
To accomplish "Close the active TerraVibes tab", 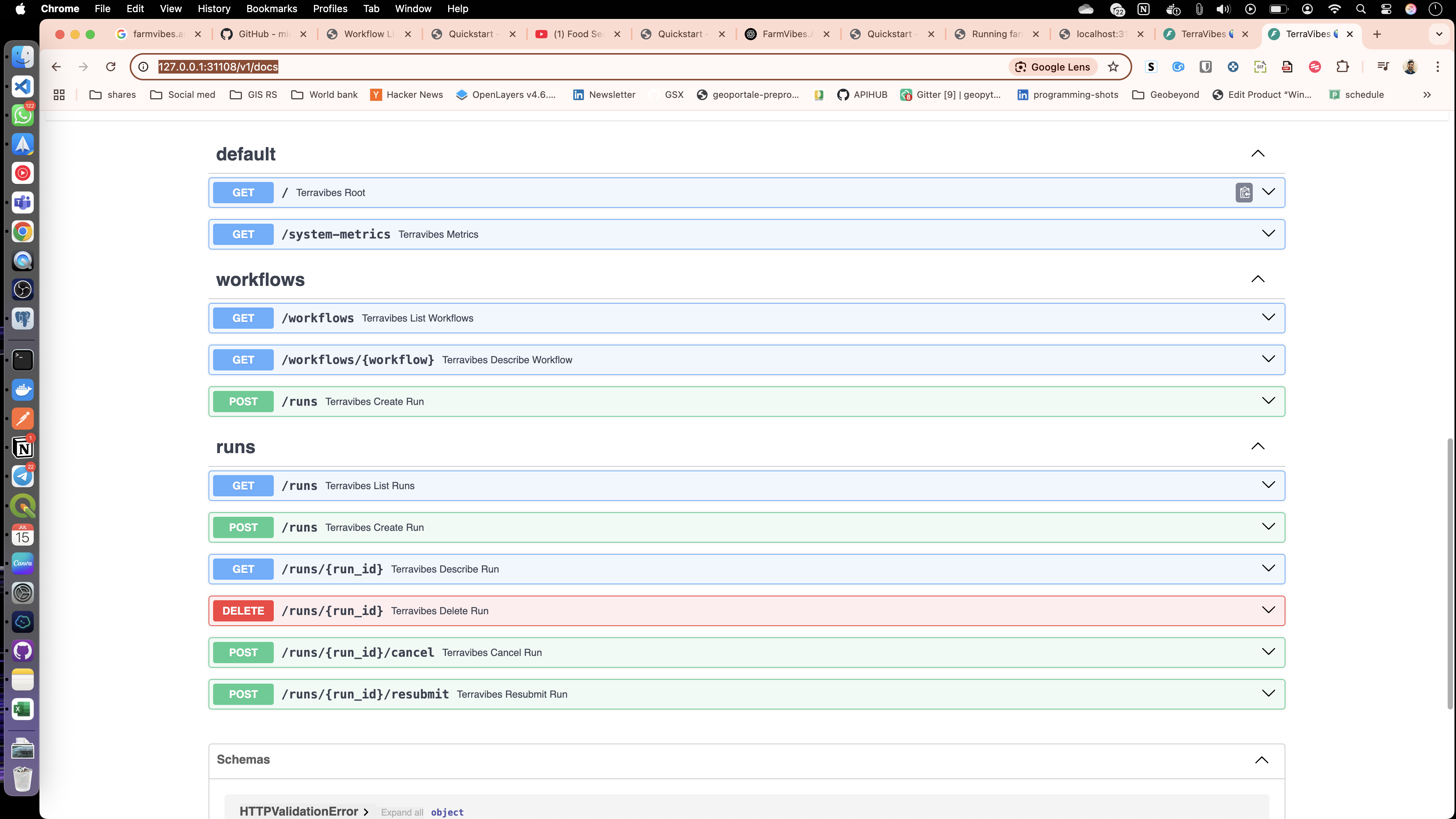I will (x=1350, y=34).
